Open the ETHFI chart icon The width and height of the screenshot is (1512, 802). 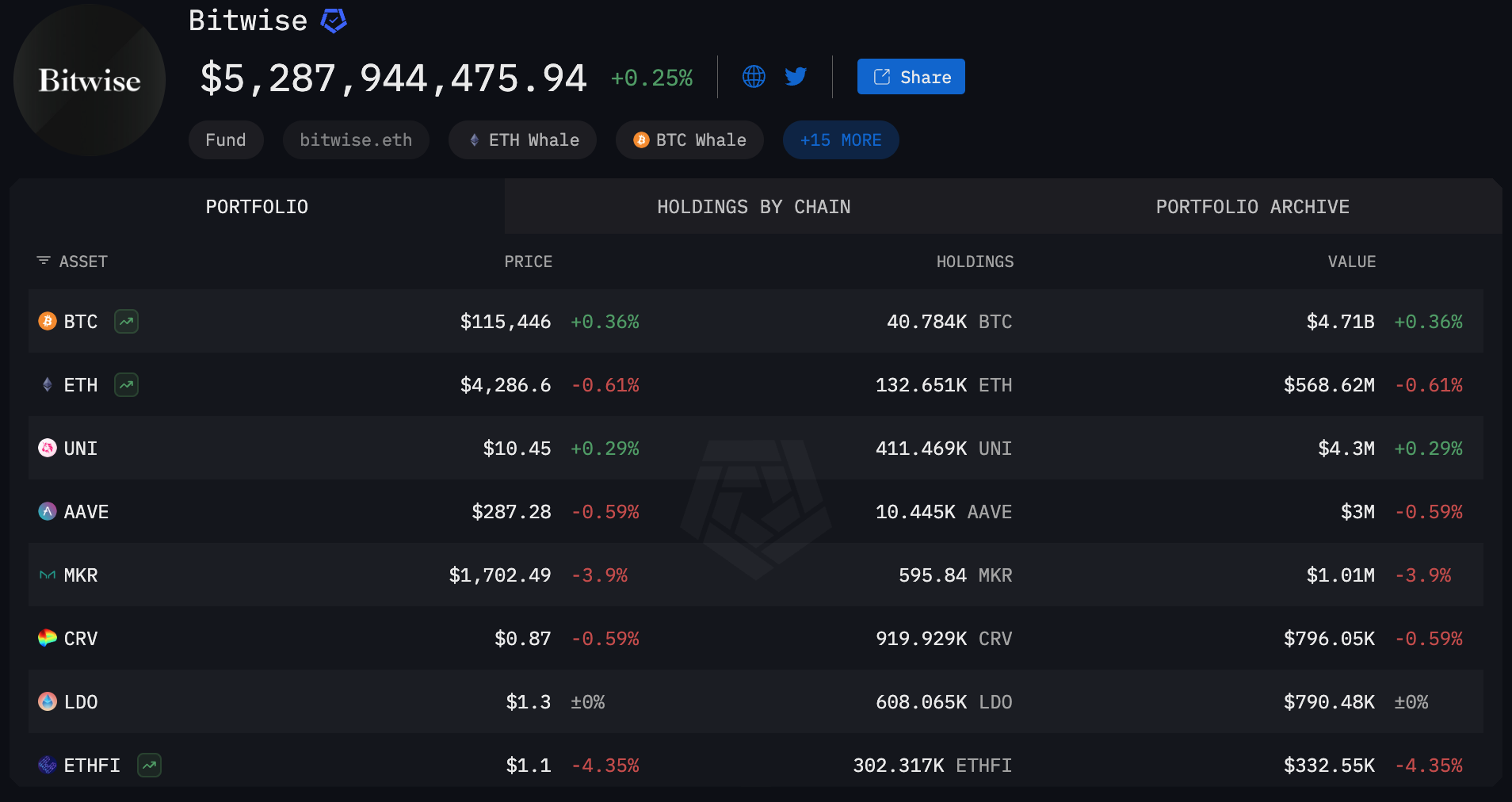(x=149, y=765)
